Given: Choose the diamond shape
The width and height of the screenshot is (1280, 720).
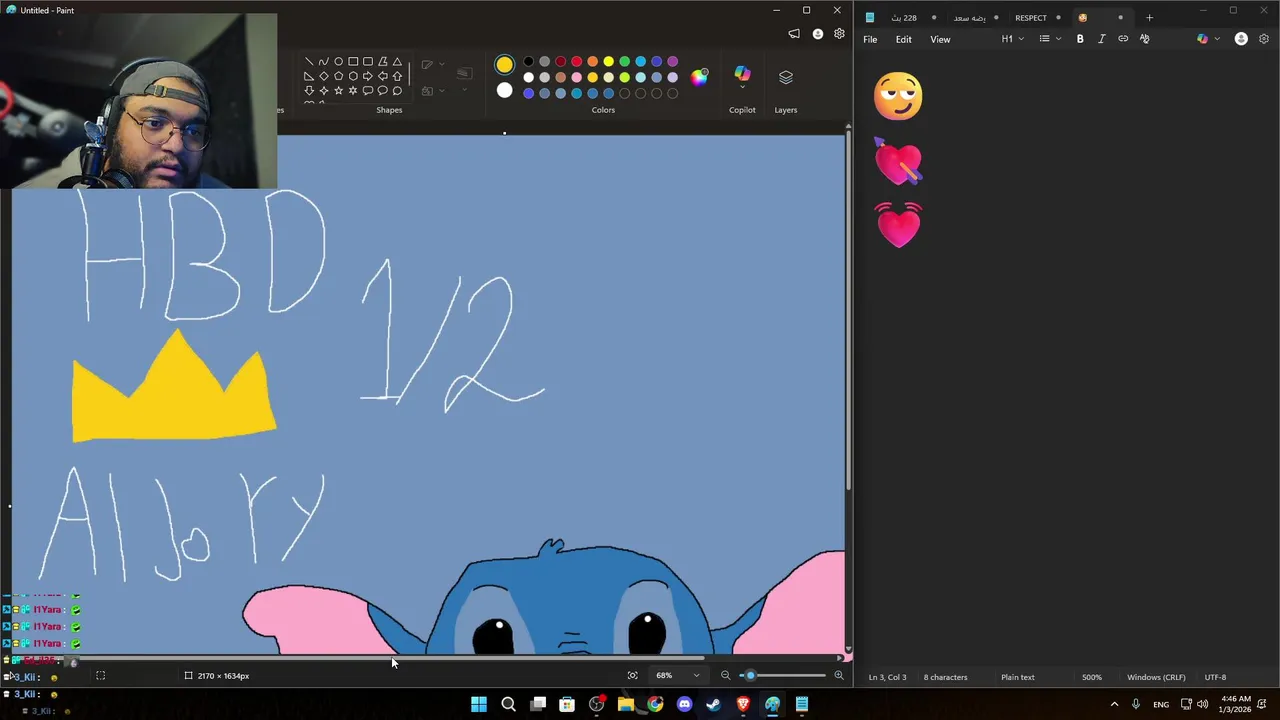Looking at the screenshot, I should coord(323,76).
